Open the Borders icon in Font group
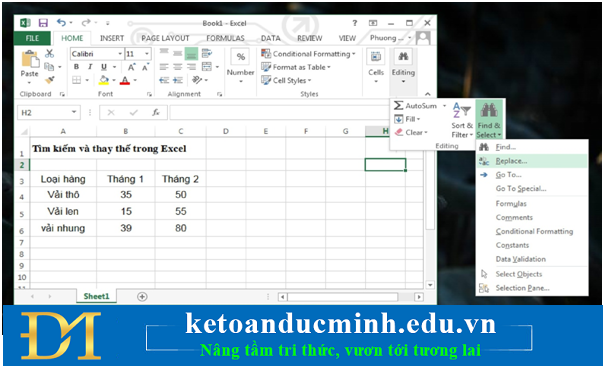 [x=77, y=80]
